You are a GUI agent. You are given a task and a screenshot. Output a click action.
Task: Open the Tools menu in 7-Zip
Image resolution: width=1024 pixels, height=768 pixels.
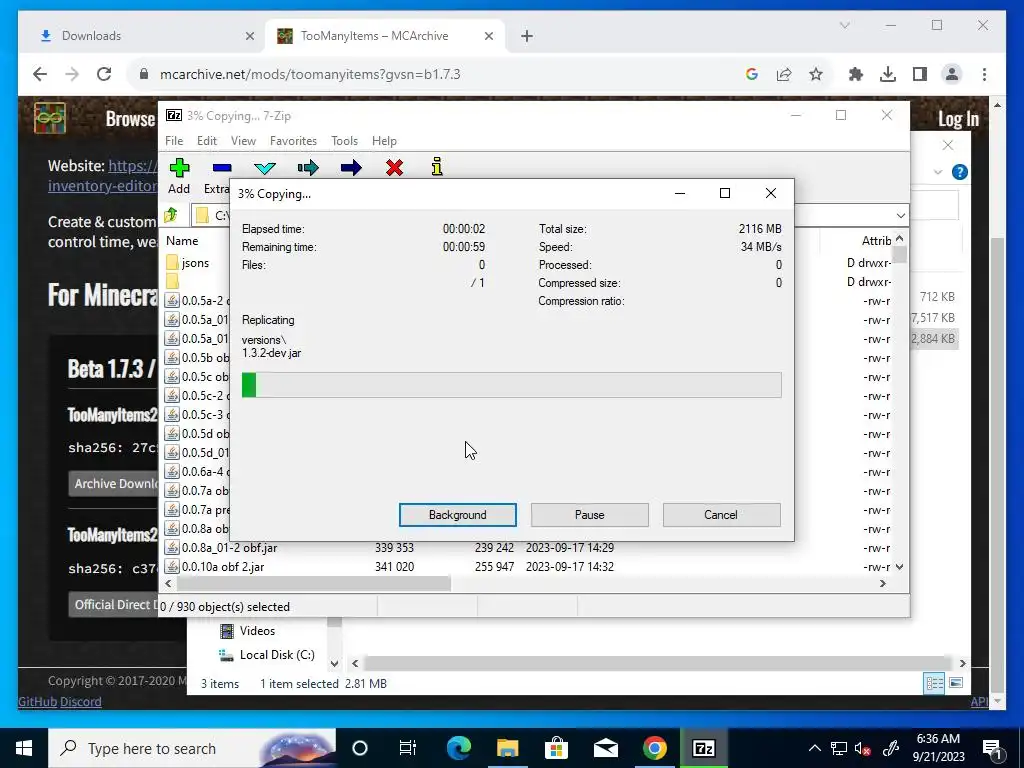click(344, 141)
